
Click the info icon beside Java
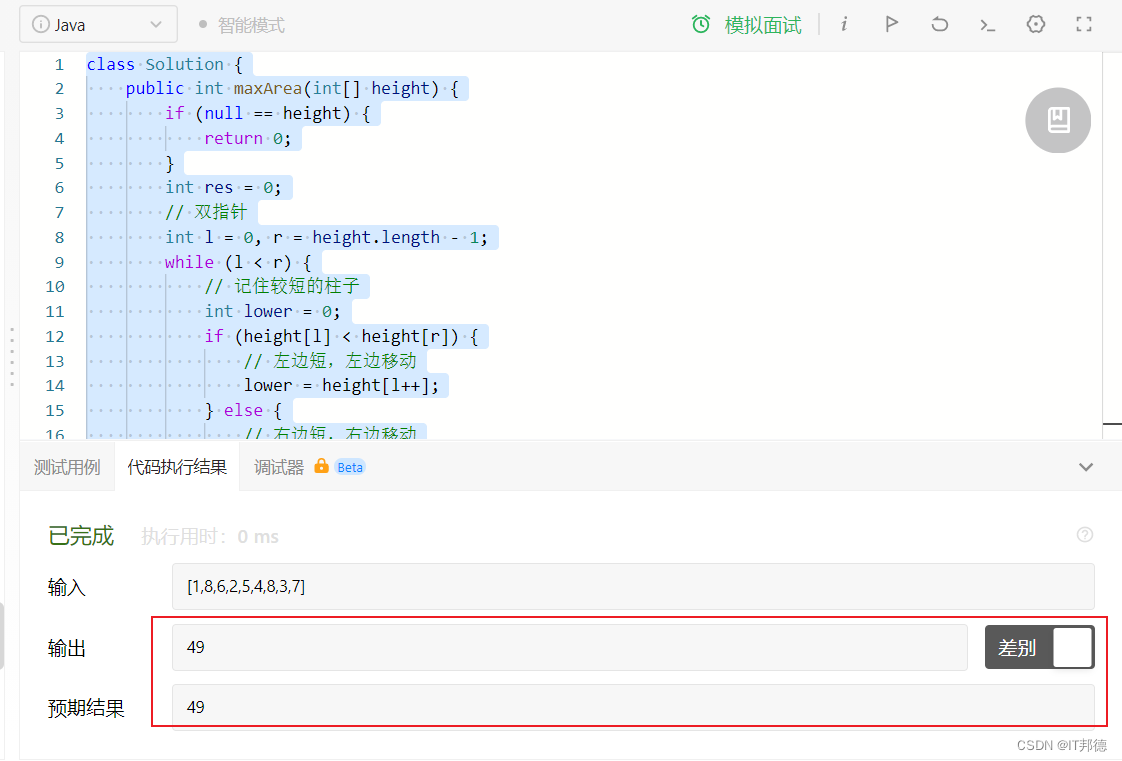41,24
